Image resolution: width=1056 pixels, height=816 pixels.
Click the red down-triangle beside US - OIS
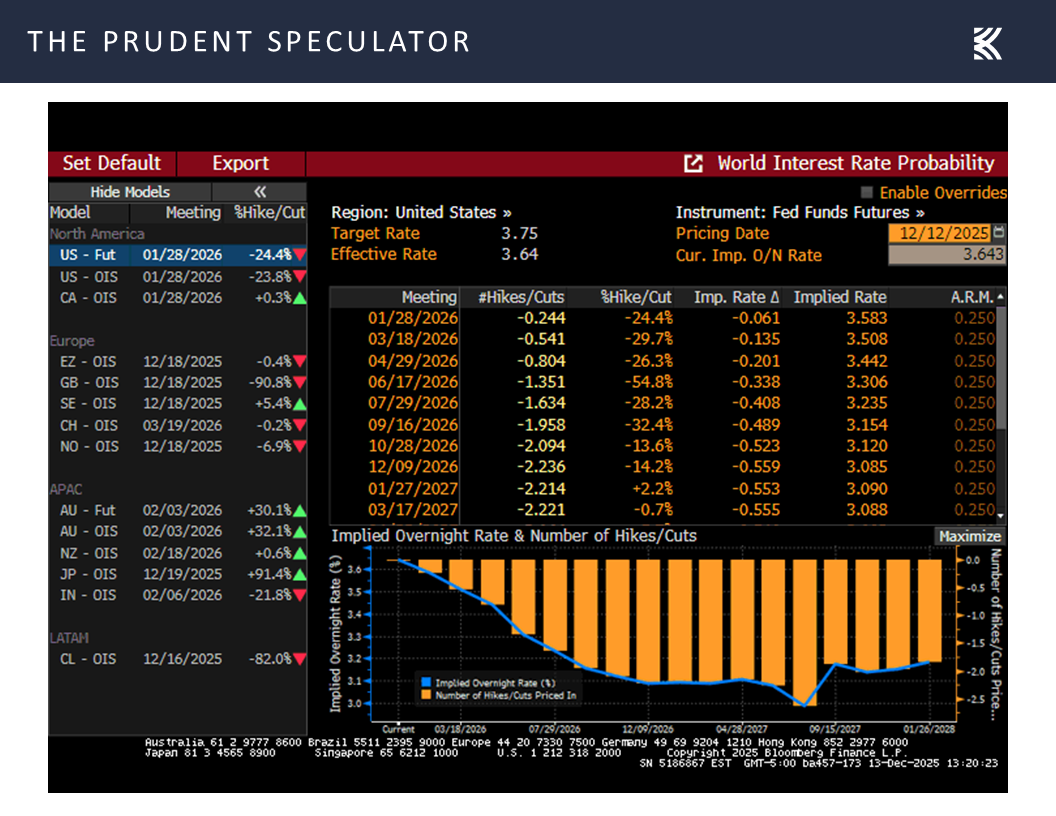click(x=299, y=276)
